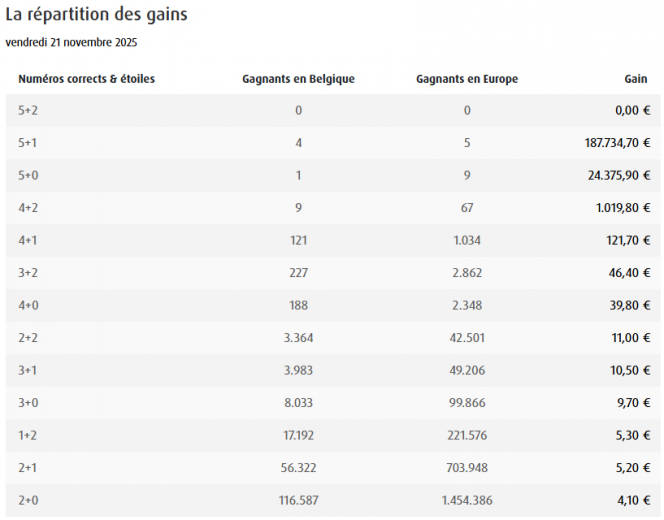Image resolution: width=664 pixels, height=520 pixels.
Task: Select the '4+0' row label
Action: point(28,305)
